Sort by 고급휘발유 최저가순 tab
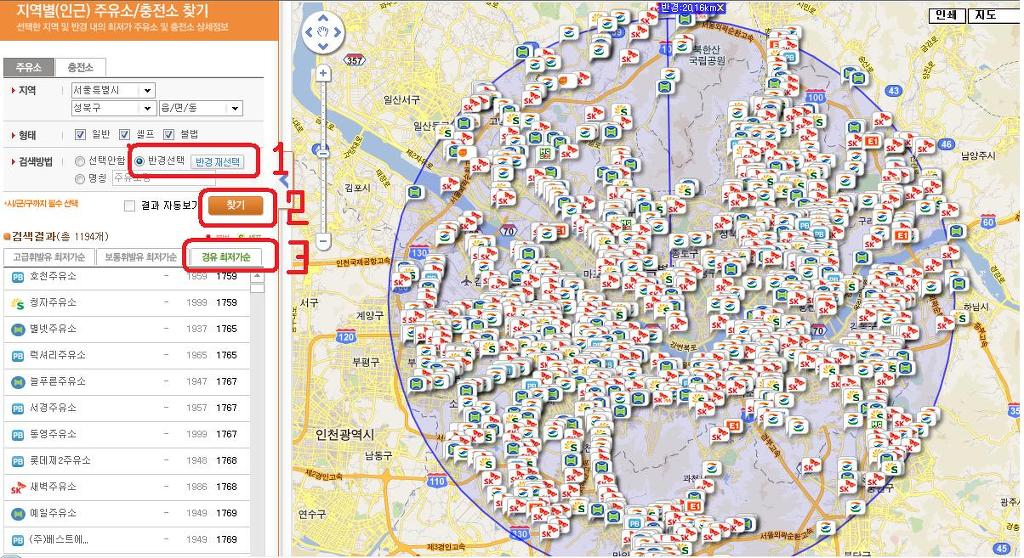This screenshot has width=1024, height=558. (x=49, y=257)
